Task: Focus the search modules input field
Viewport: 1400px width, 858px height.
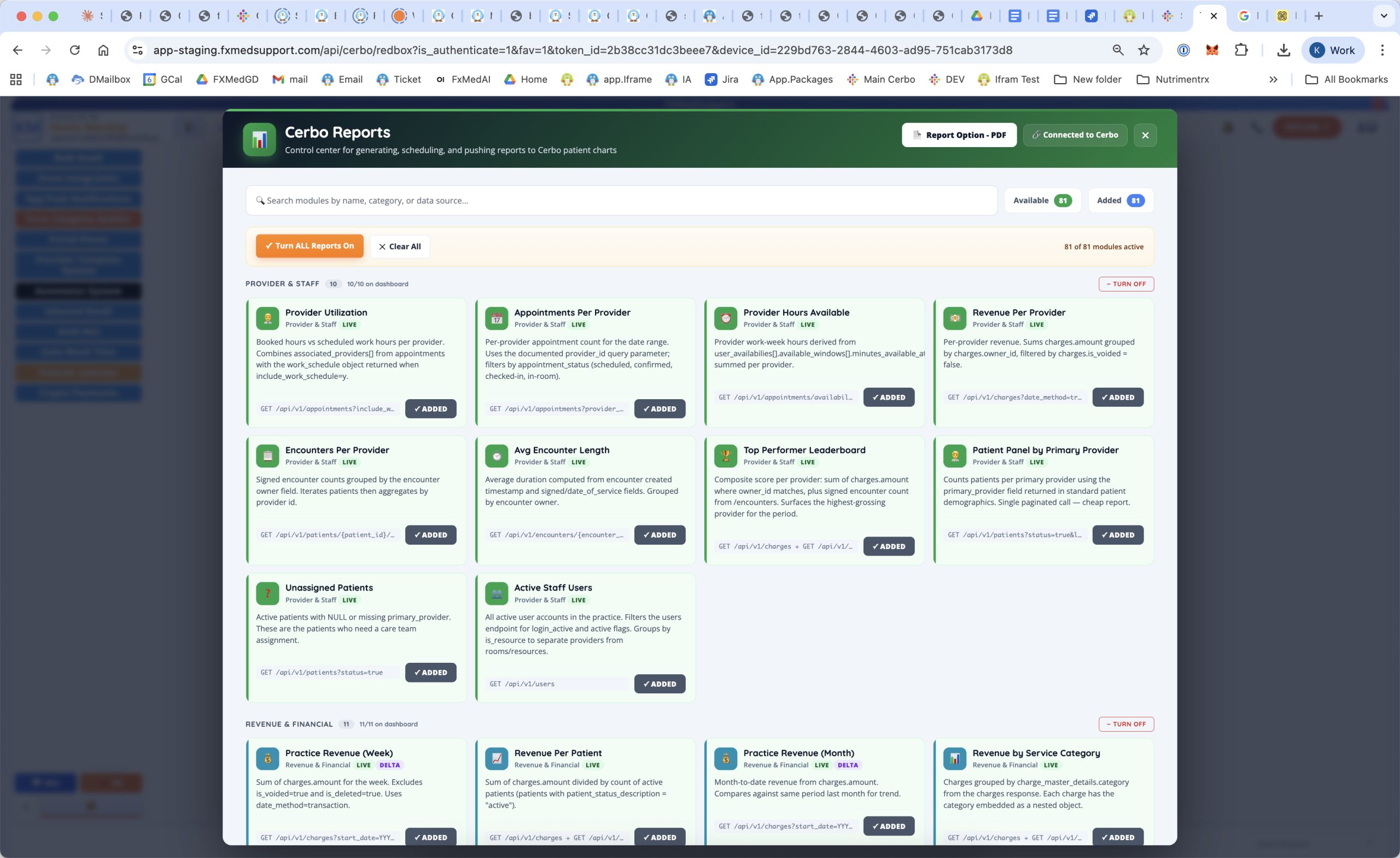Action: pyautogui.click(x=621, y=200)
